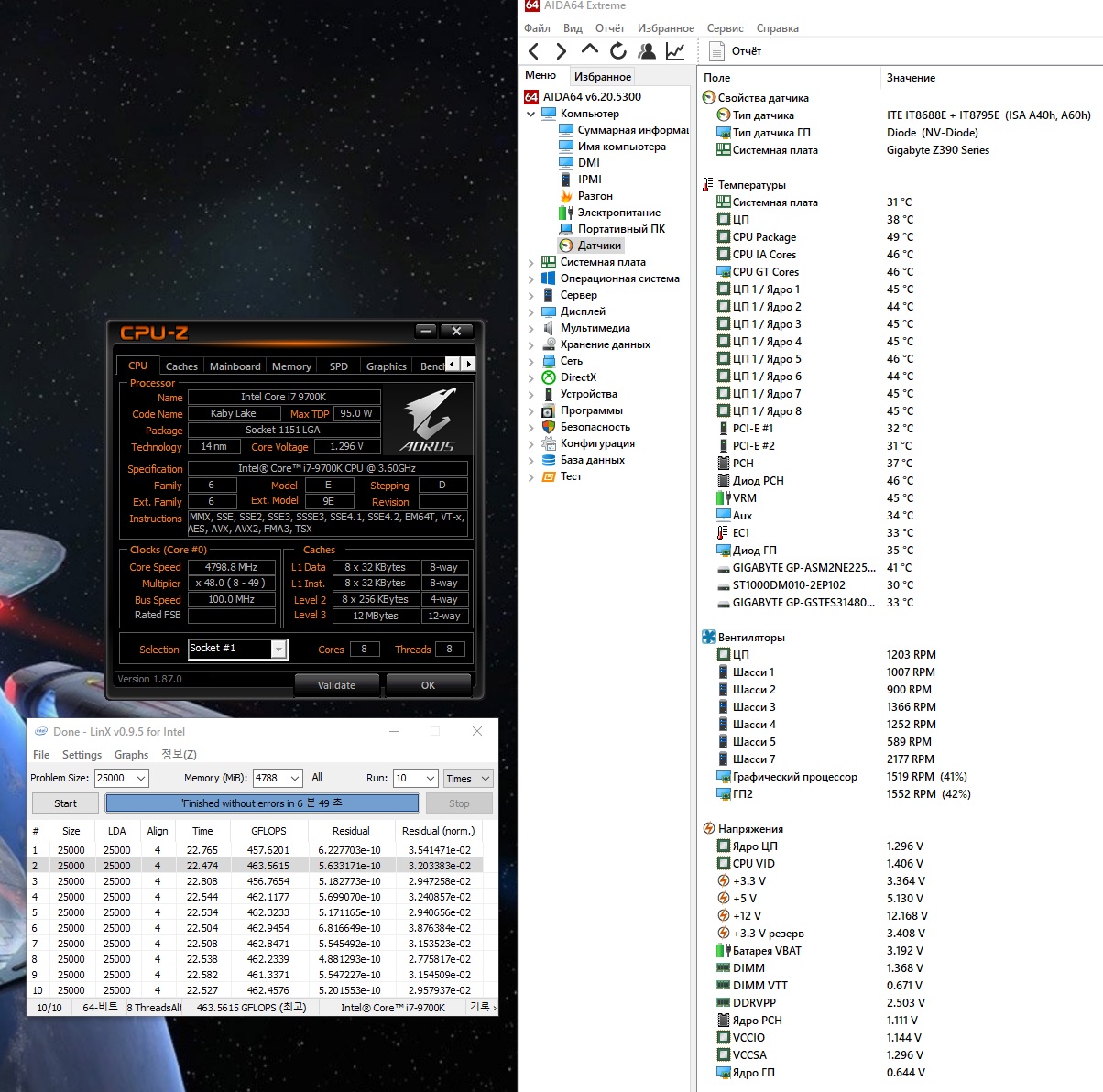Collapse the Компьютер tree node

531,115
